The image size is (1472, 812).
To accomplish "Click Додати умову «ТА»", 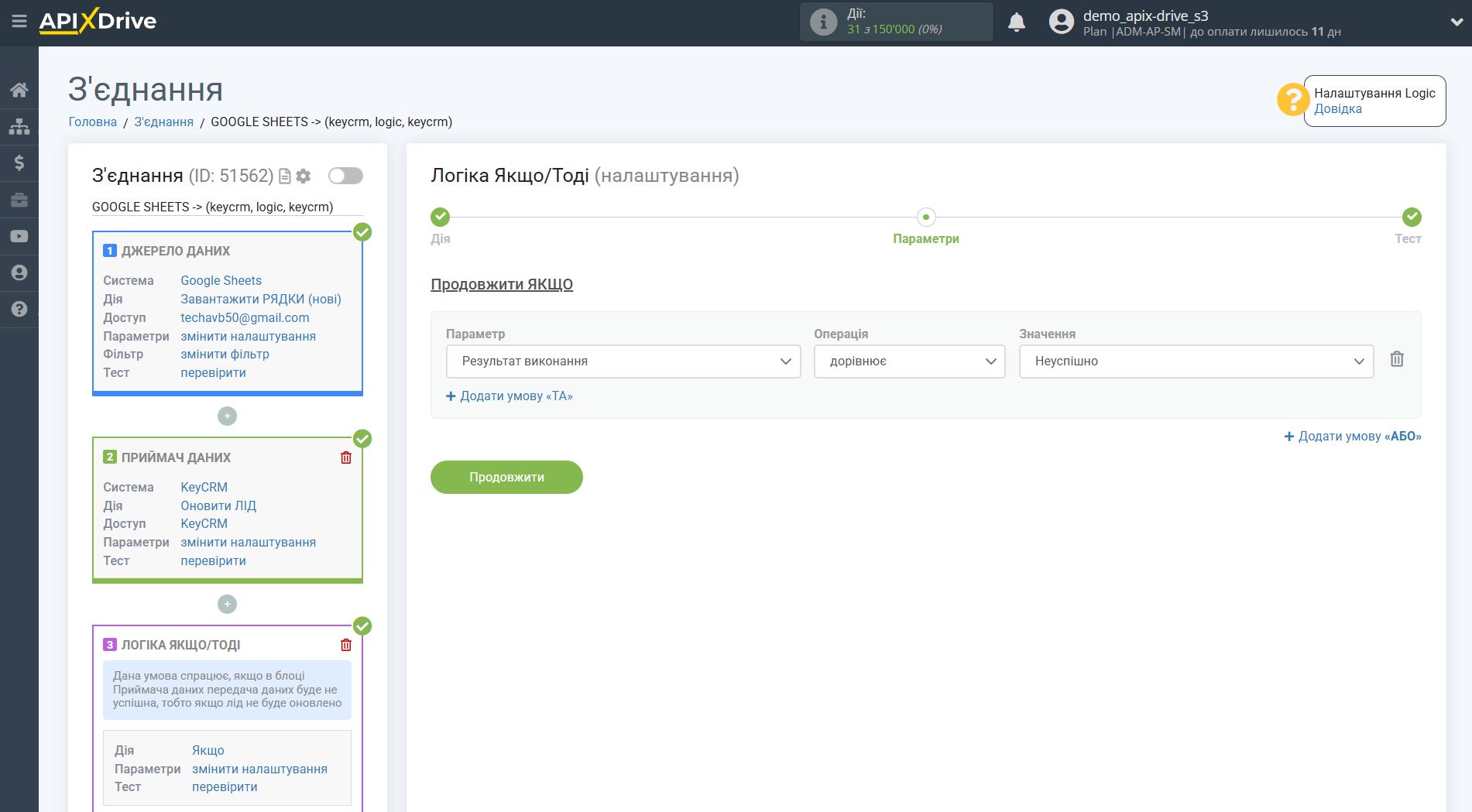I will pos(510,396).
